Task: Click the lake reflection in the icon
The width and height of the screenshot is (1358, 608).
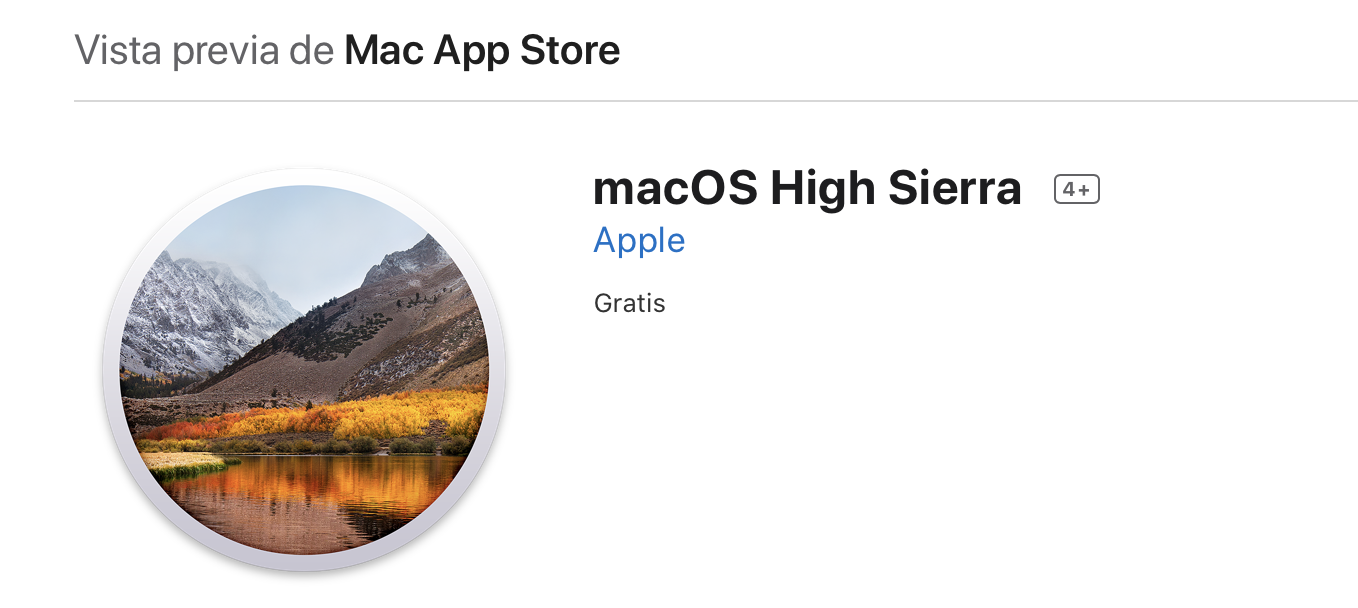Action: click(310, 500)
